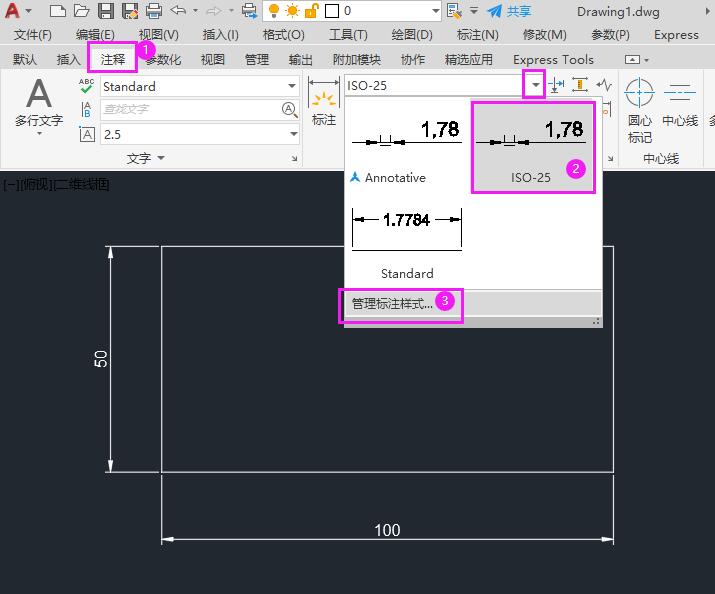Click the icon right of the layer dropdown
Viewport: 715px width, 594px height.
pyautogui.click(x=454, y=10)
